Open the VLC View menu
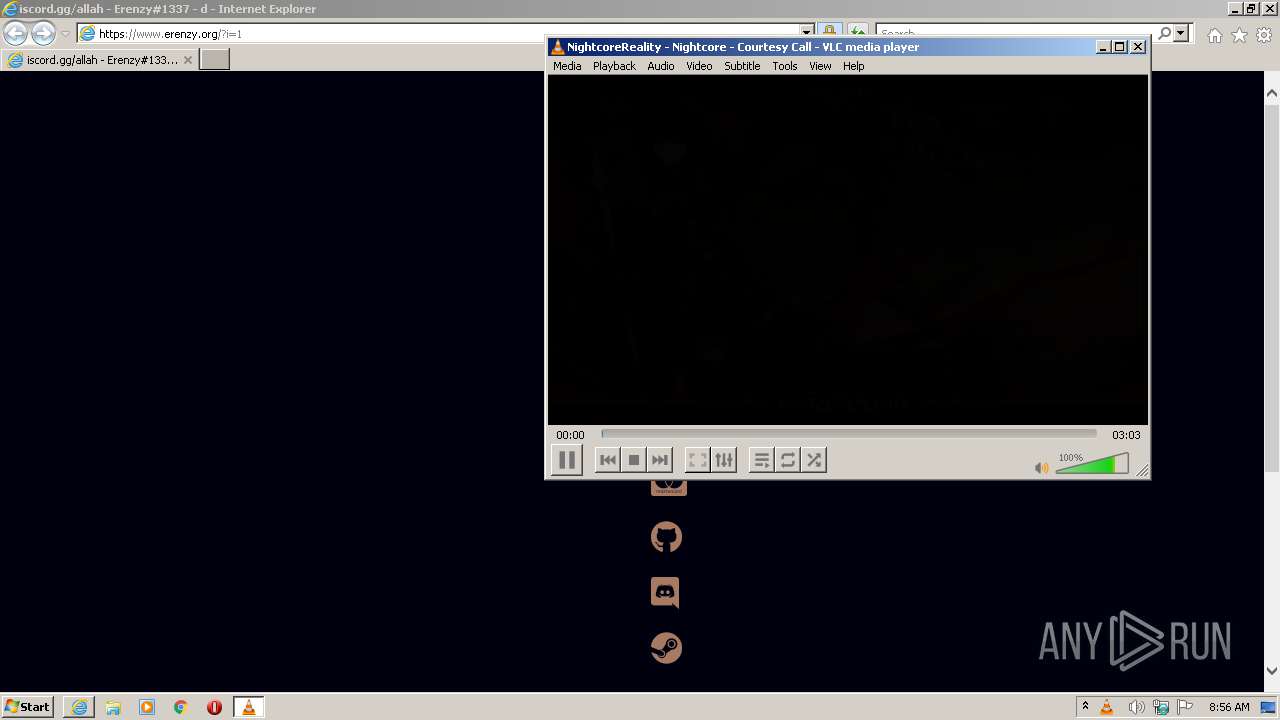1280x720 pixels. coord(820,66)
